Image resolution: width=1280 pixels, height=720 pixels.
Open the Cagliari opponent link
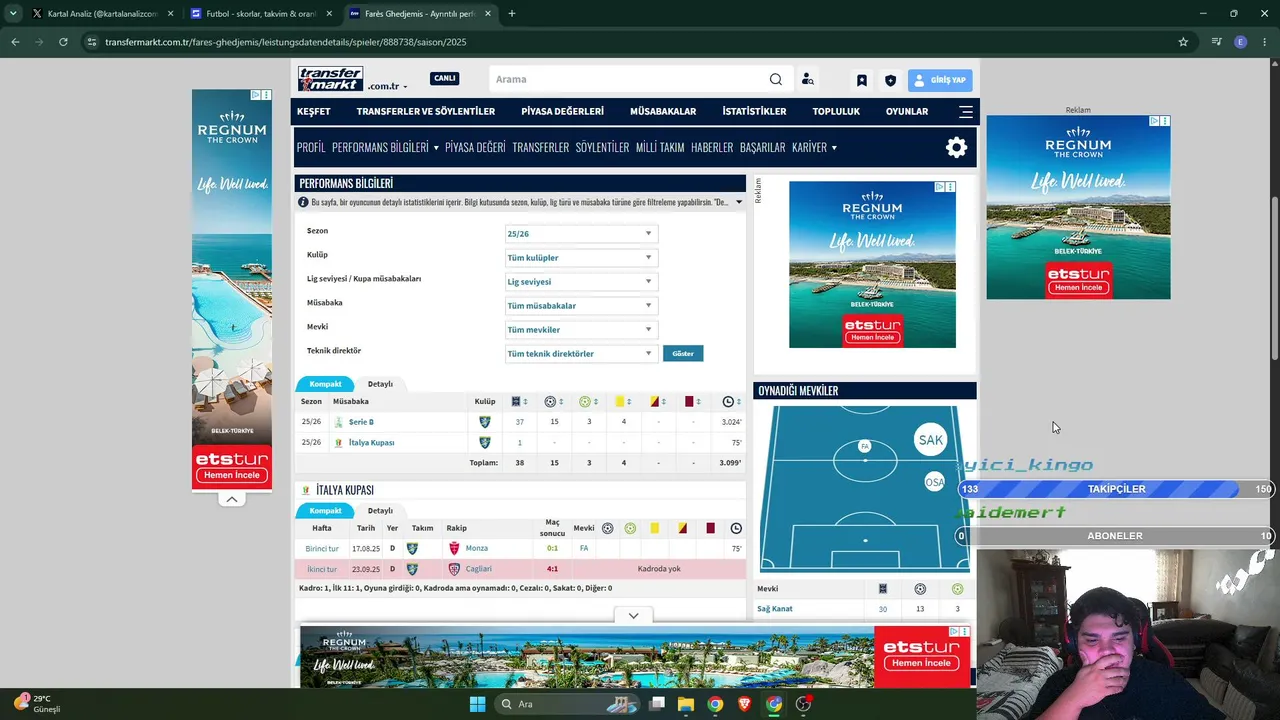(479, 569)
